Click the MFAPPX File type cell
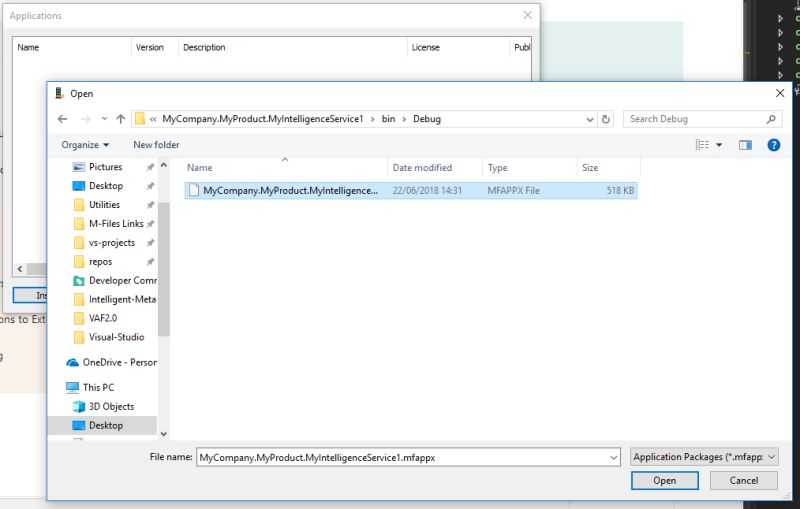Screen dimensions: 800x509 513,191
